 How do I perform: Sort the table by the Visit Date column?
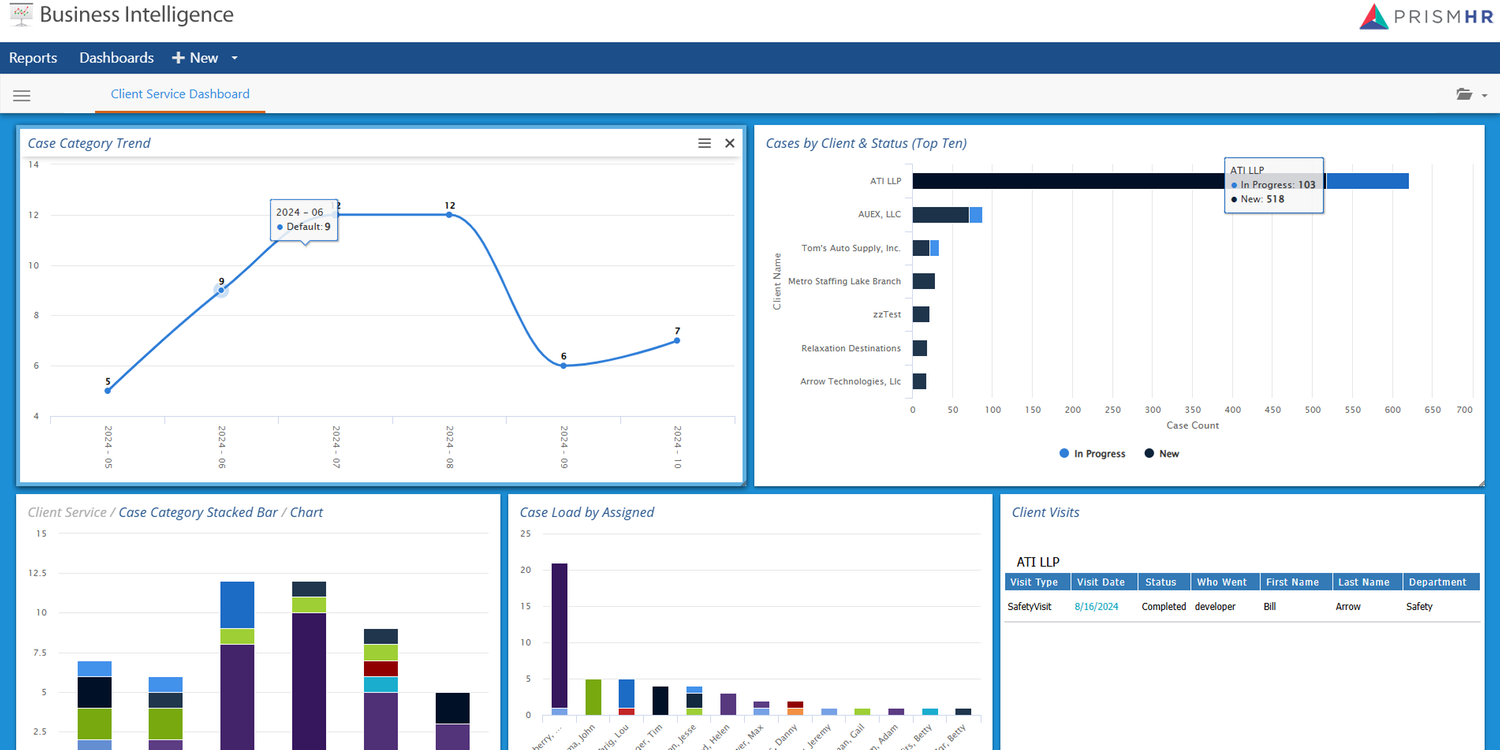[x=1102, y=581]
